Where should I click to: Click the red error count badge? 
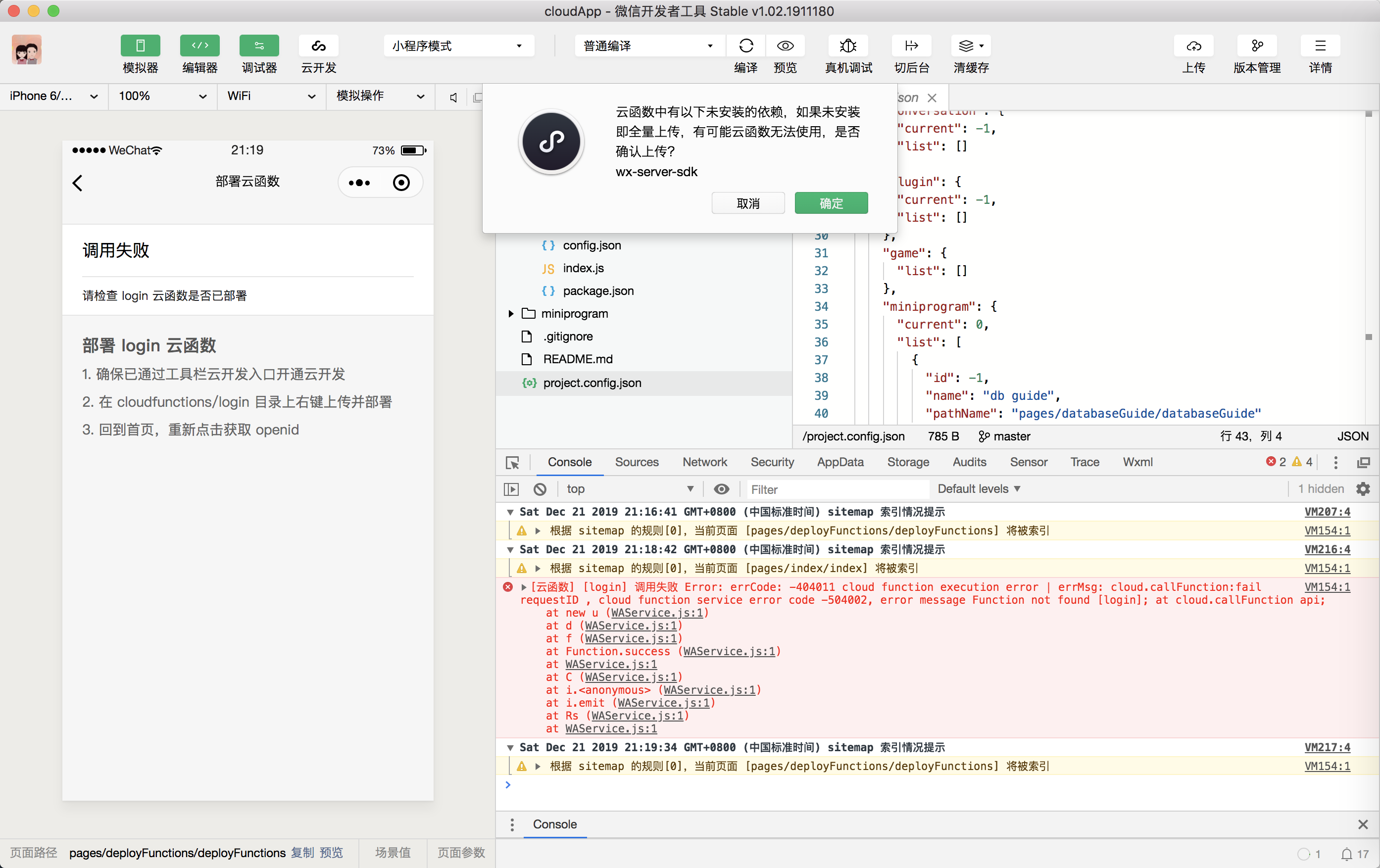pyautogui.click(x=1276, y=462)
